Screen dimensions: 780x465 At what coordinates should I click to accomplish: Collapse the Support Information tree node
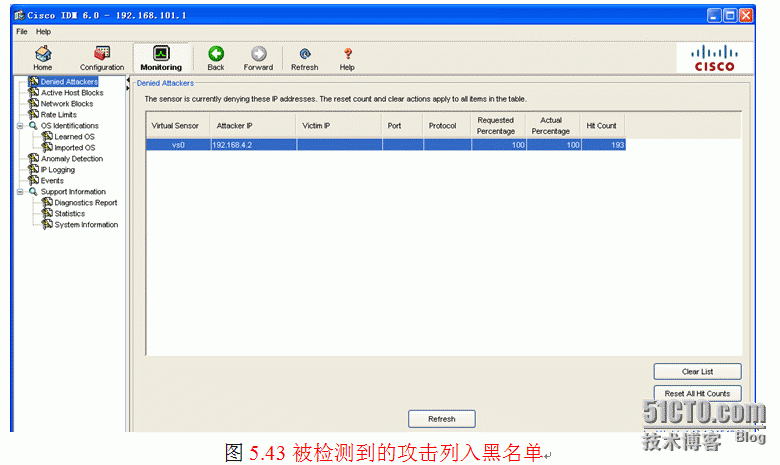(20, 191)
